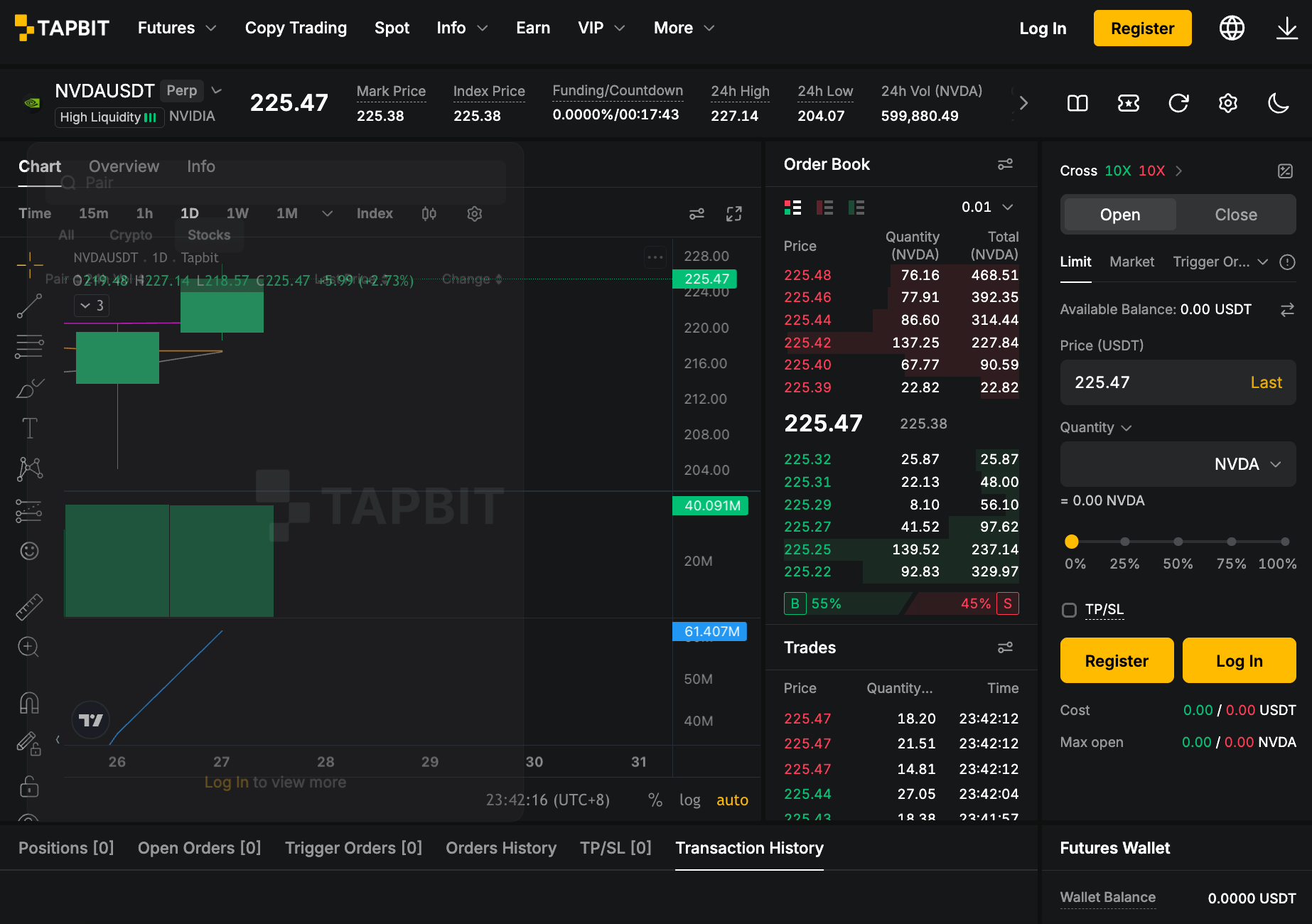Tick the TP/SL checkbox
The image size is (1312, 924).
point(1069,610)
